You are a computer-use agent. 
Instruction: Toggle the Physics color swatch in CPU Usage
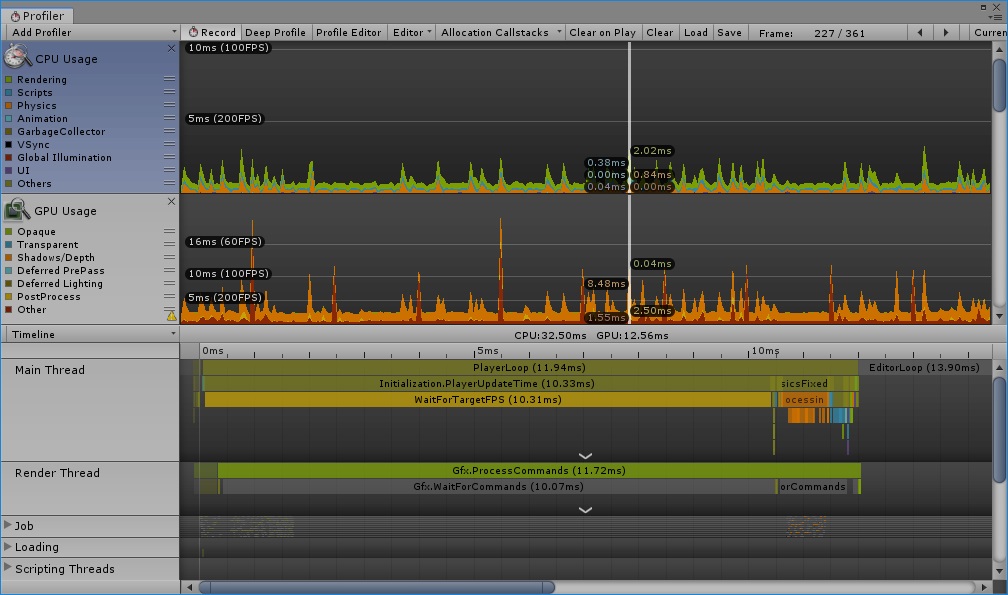coord(8,105)
